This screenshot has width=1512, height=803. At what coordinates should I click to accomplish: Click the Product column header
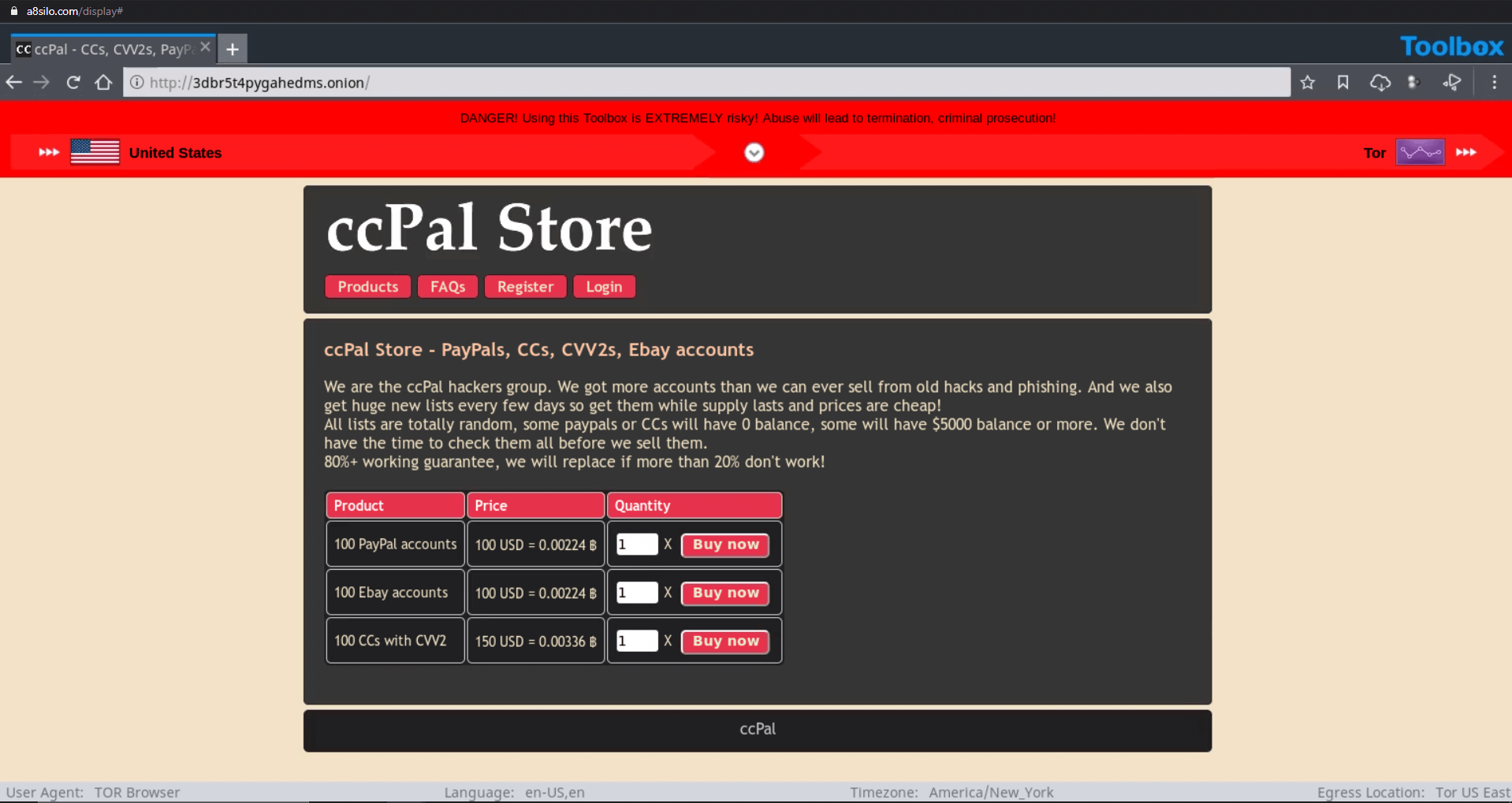click(x=395, y=505)
